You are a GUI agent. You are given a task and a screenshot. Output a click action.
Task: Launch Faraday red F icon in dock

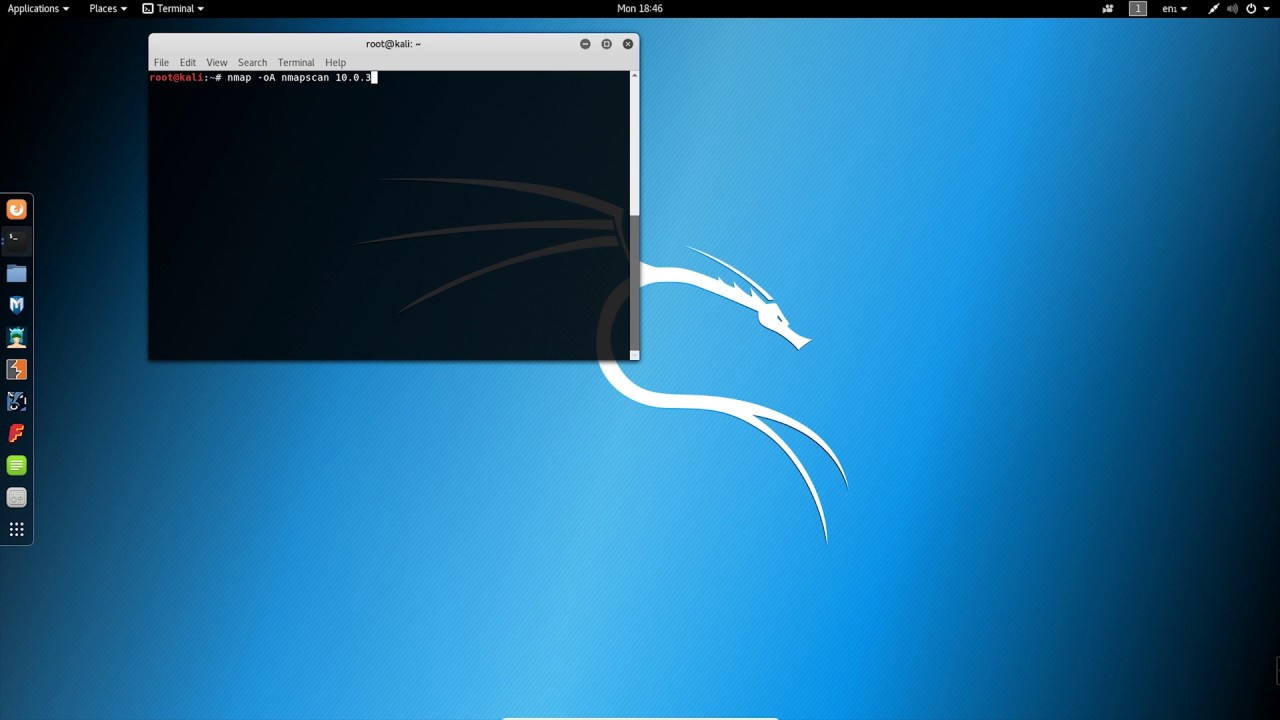[x=16, y=433]
